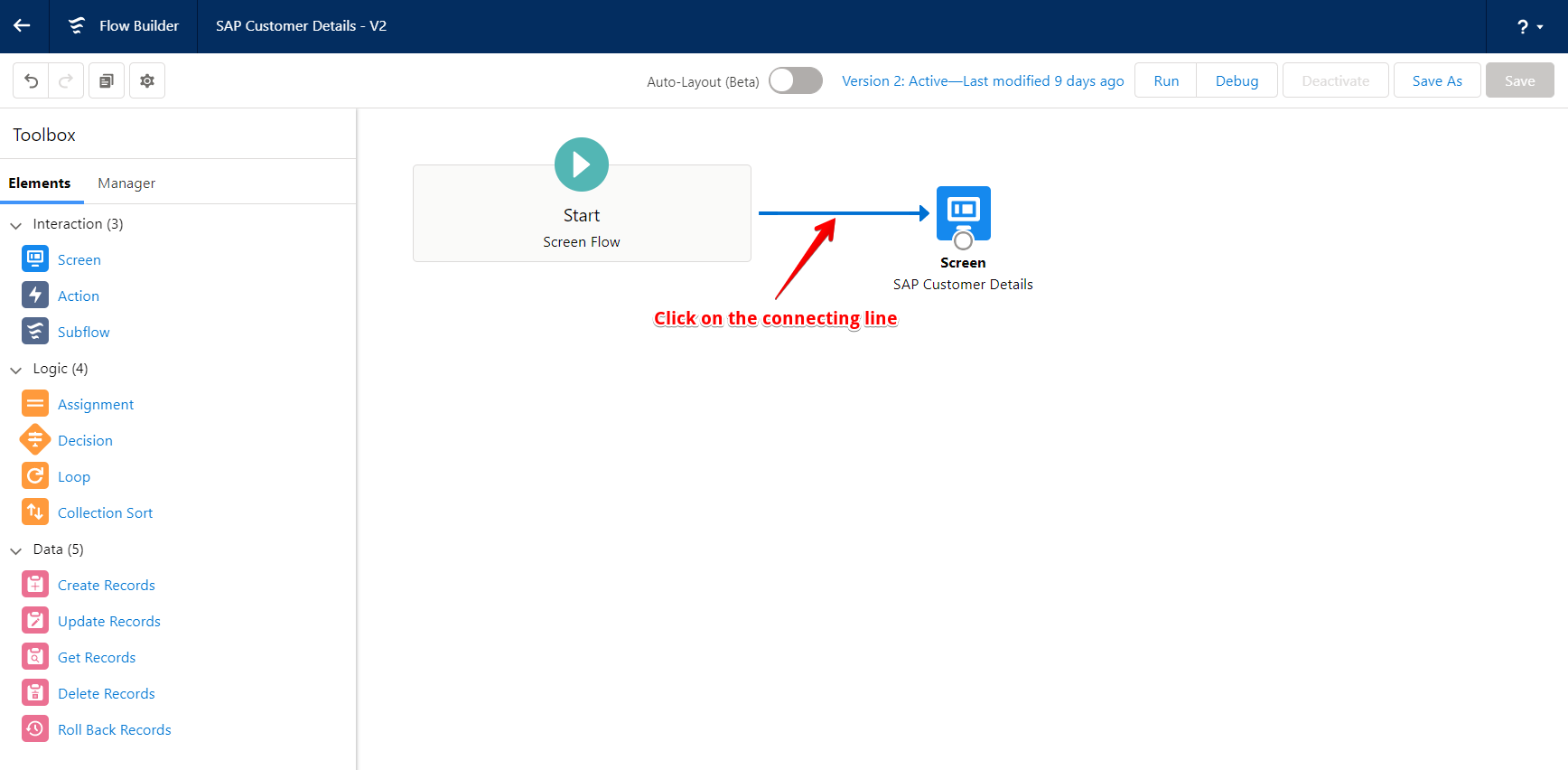Collapse the Logic (4) section
Viewport: 1568px width, 770px height.
tap(16, 370)
